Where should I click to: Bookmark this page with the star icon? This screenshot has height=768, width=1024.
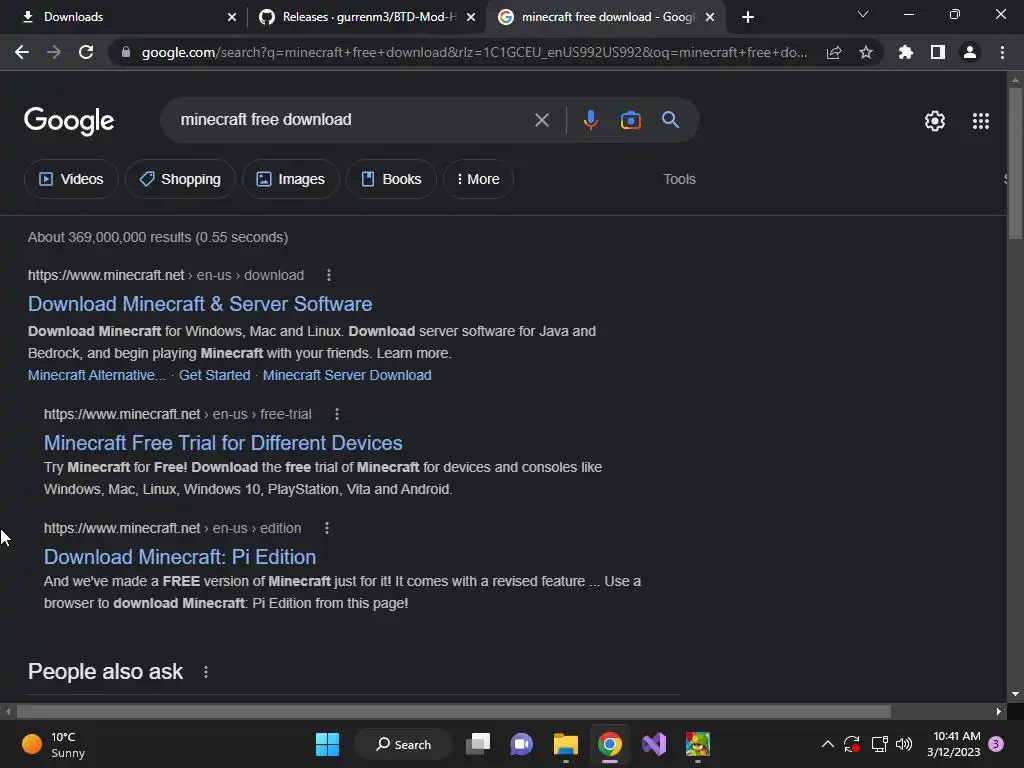[865, 52]
